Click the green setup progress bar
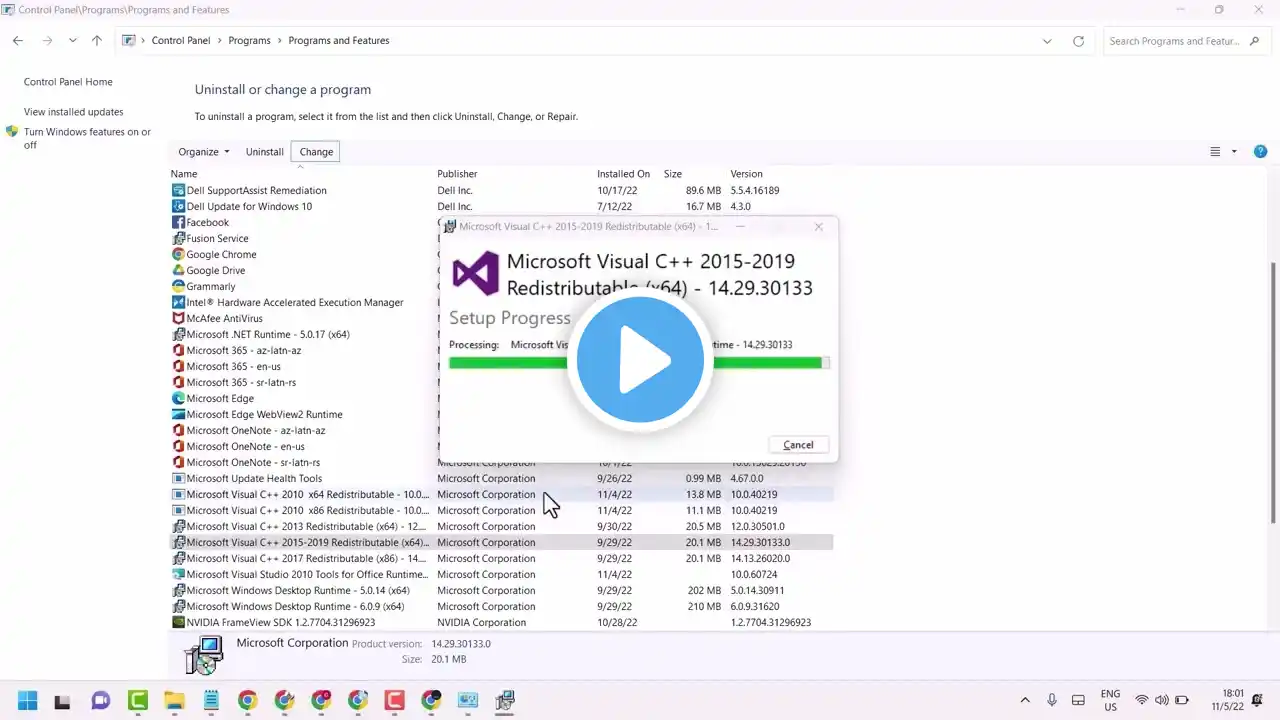Viewport: 1280px width, 720px height. click(639, 363)
